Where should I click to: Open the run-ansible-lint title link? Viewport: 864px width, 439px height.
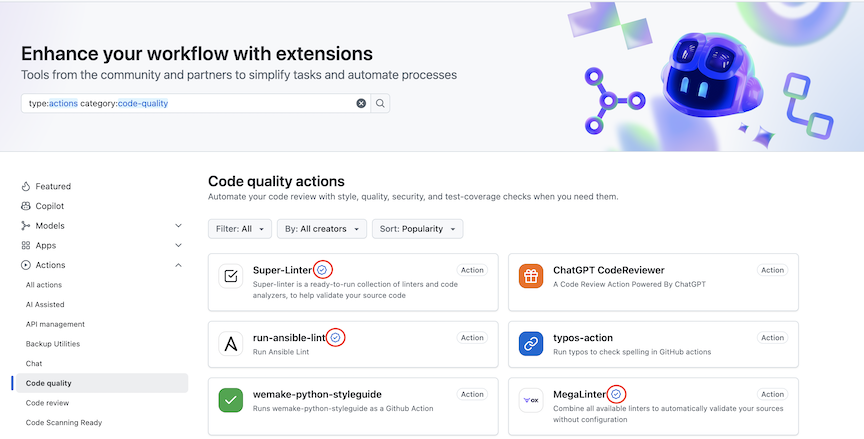click(x=289, y=338)
